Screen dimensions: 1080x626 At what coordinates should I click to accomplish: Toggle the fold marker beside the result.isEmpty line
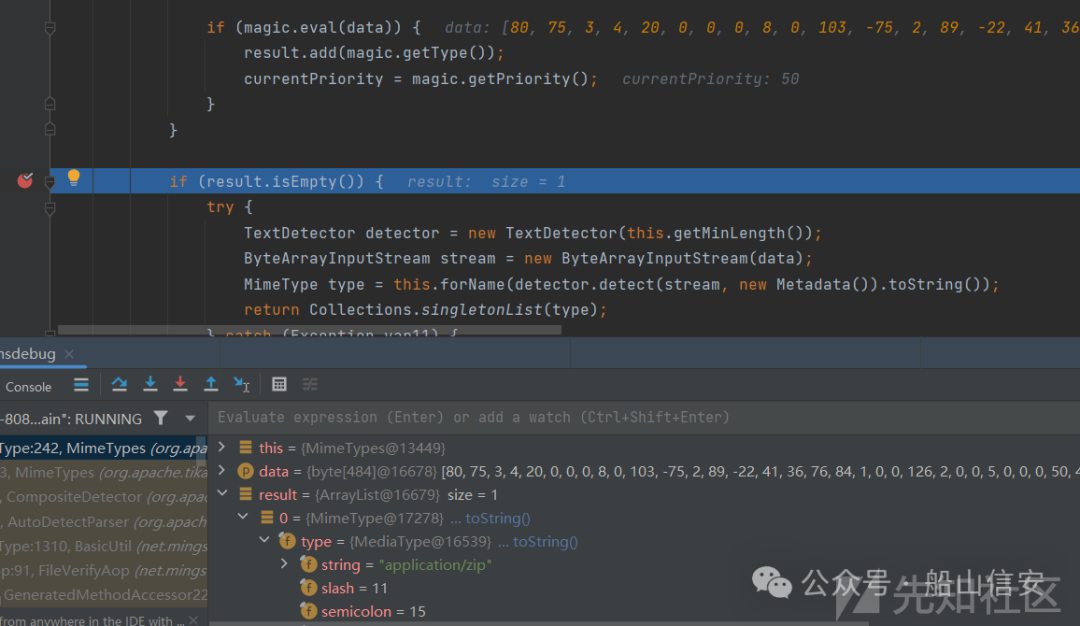pyautogui.click(x=50, y=182)
